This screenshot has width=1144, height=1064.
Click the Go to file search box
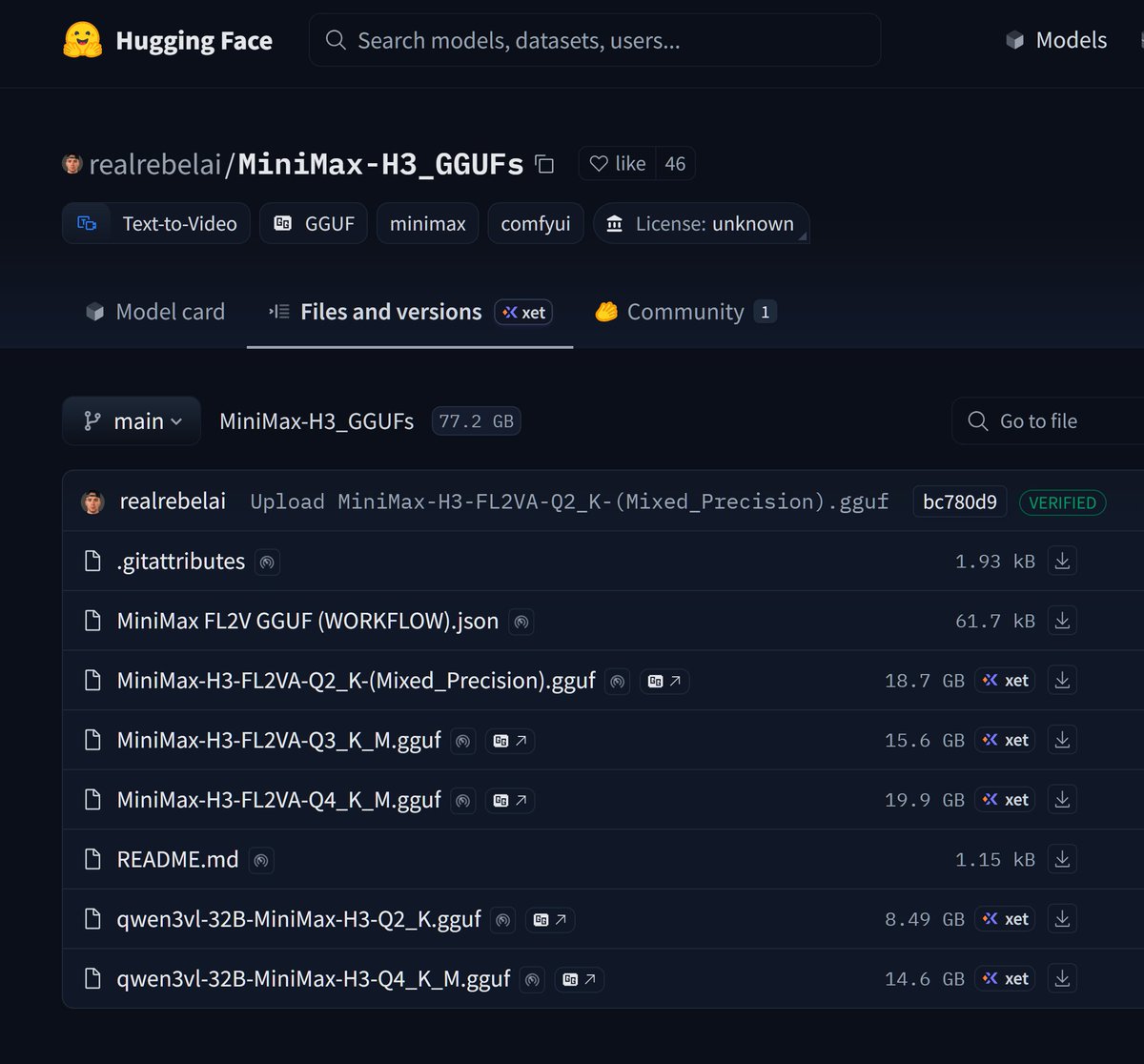(x=1049, y=421)
